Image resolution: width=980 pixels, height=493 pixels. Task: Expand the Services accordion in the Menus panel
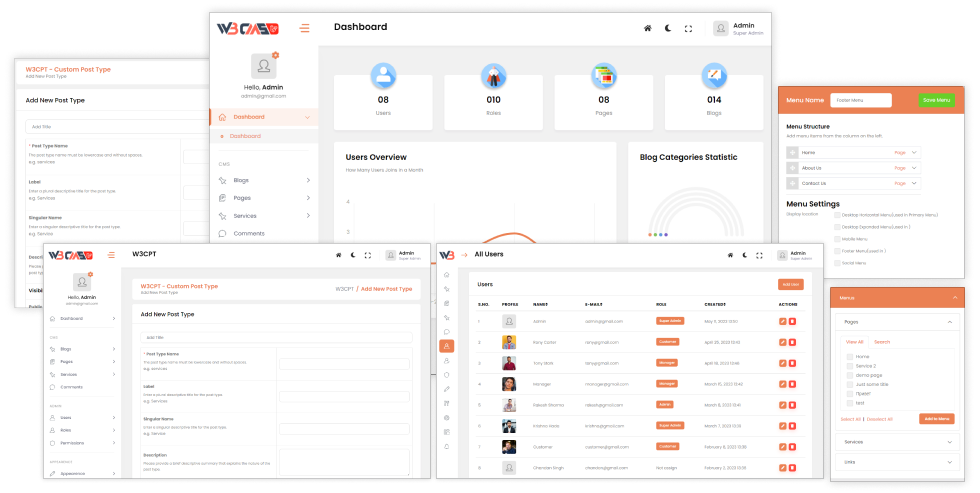(x=898, y=442)
